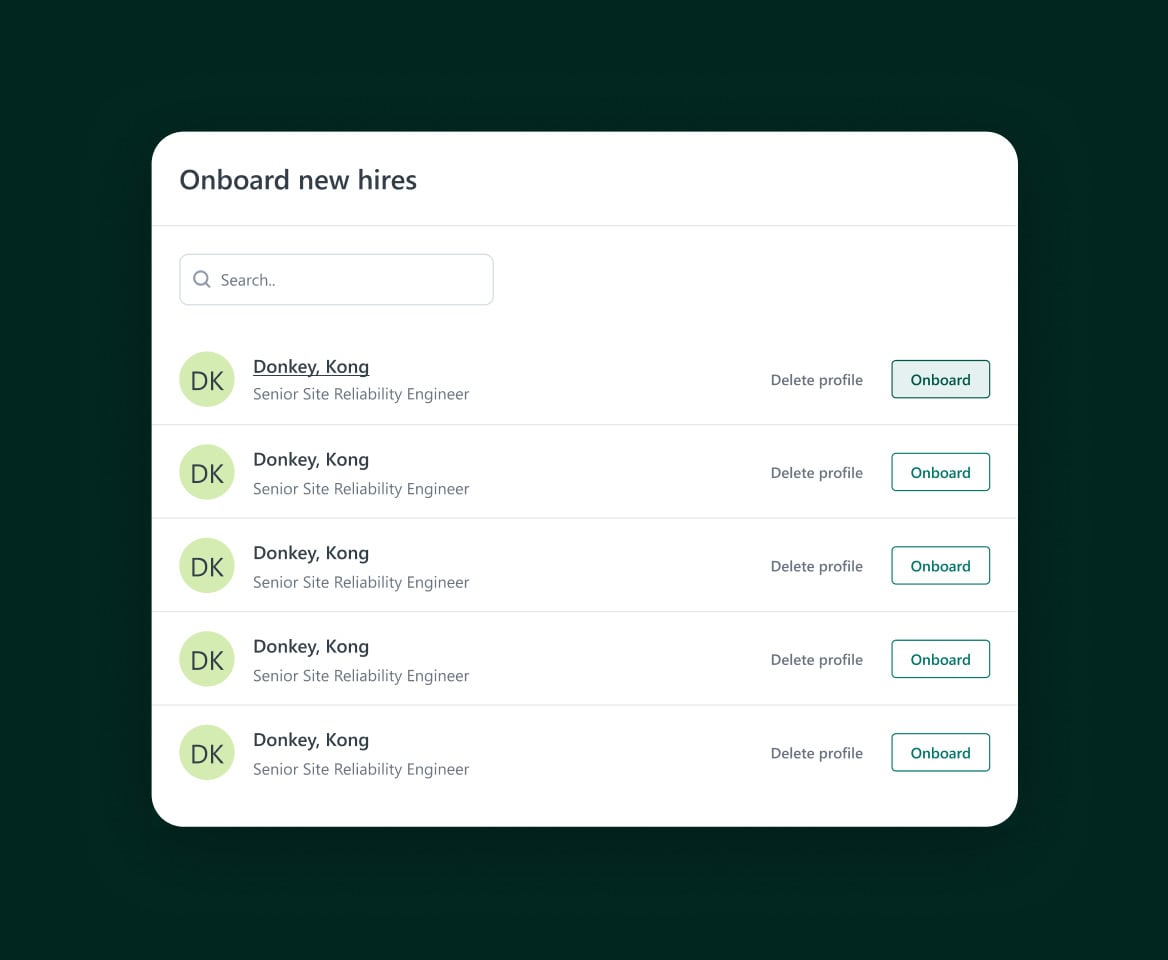Focus the Search input field
The height and width of the screenshot is (960, 1168).
point(336,279)
